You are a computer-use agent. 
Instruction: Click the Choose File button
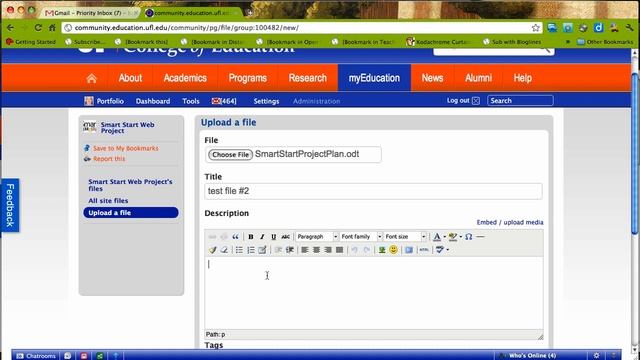pyautogui.click(x=231, y=155)
